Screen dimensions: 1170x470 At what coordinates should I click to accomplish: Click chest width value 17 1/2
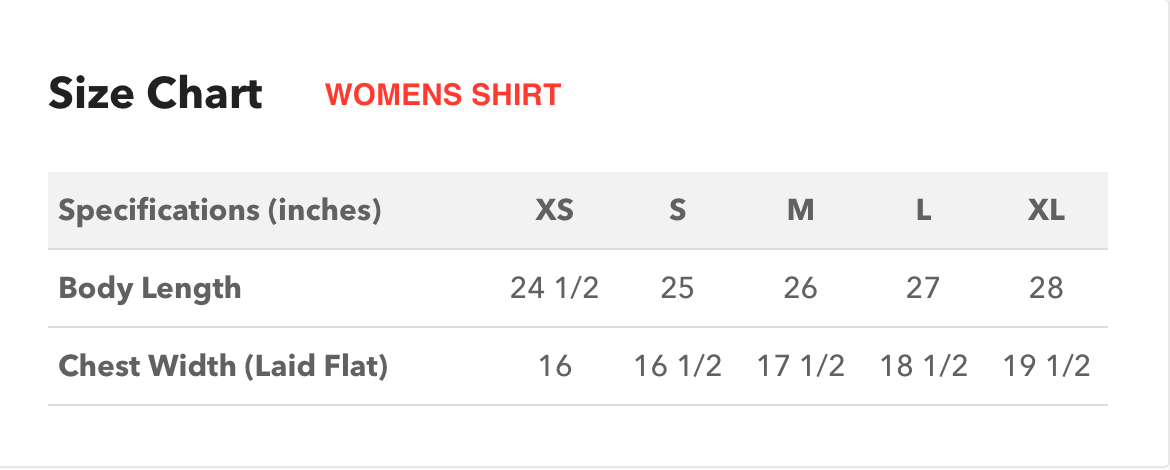[x=800, y=367]
